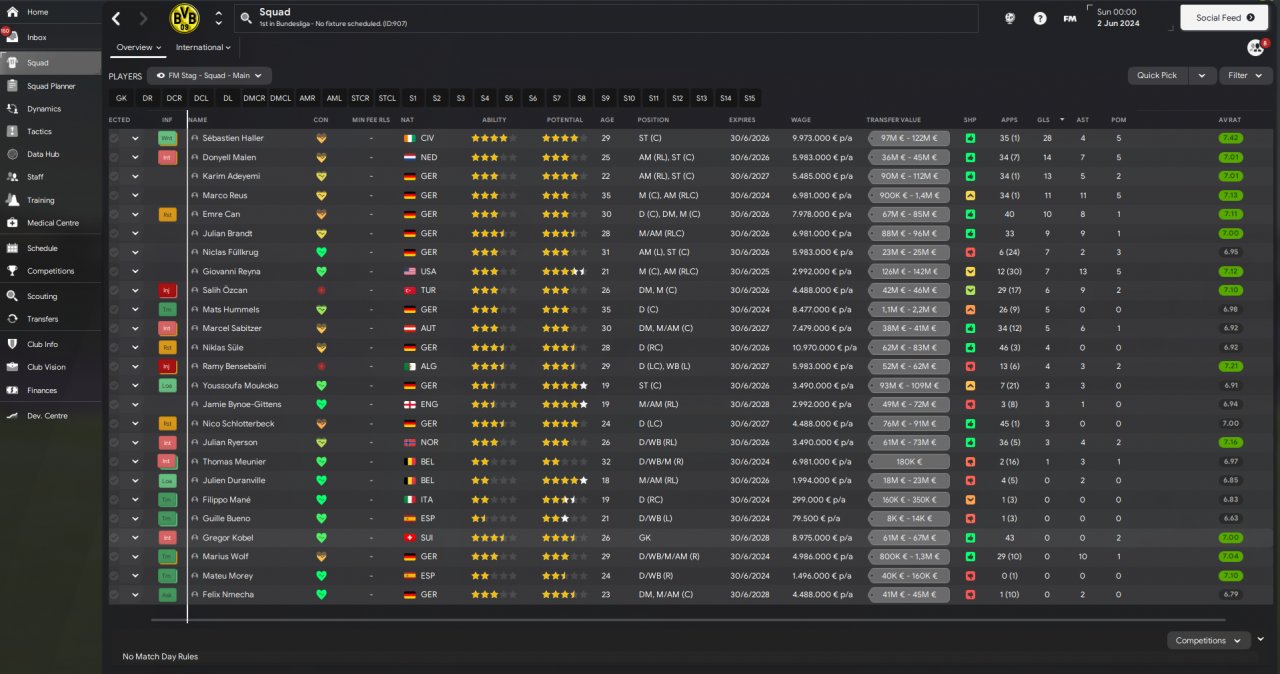Click the Squad search field

pos(606,18)
